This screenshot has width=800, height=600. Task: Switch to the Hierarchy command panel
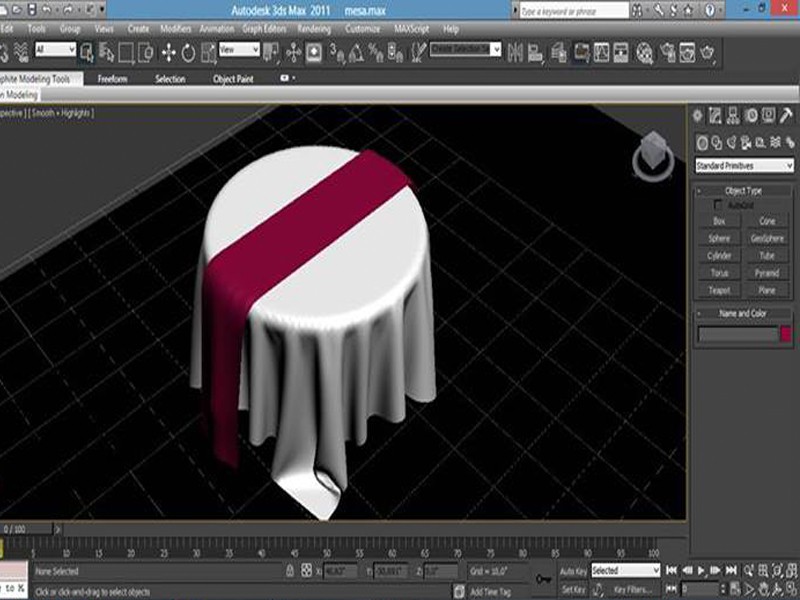coord(732,112)
